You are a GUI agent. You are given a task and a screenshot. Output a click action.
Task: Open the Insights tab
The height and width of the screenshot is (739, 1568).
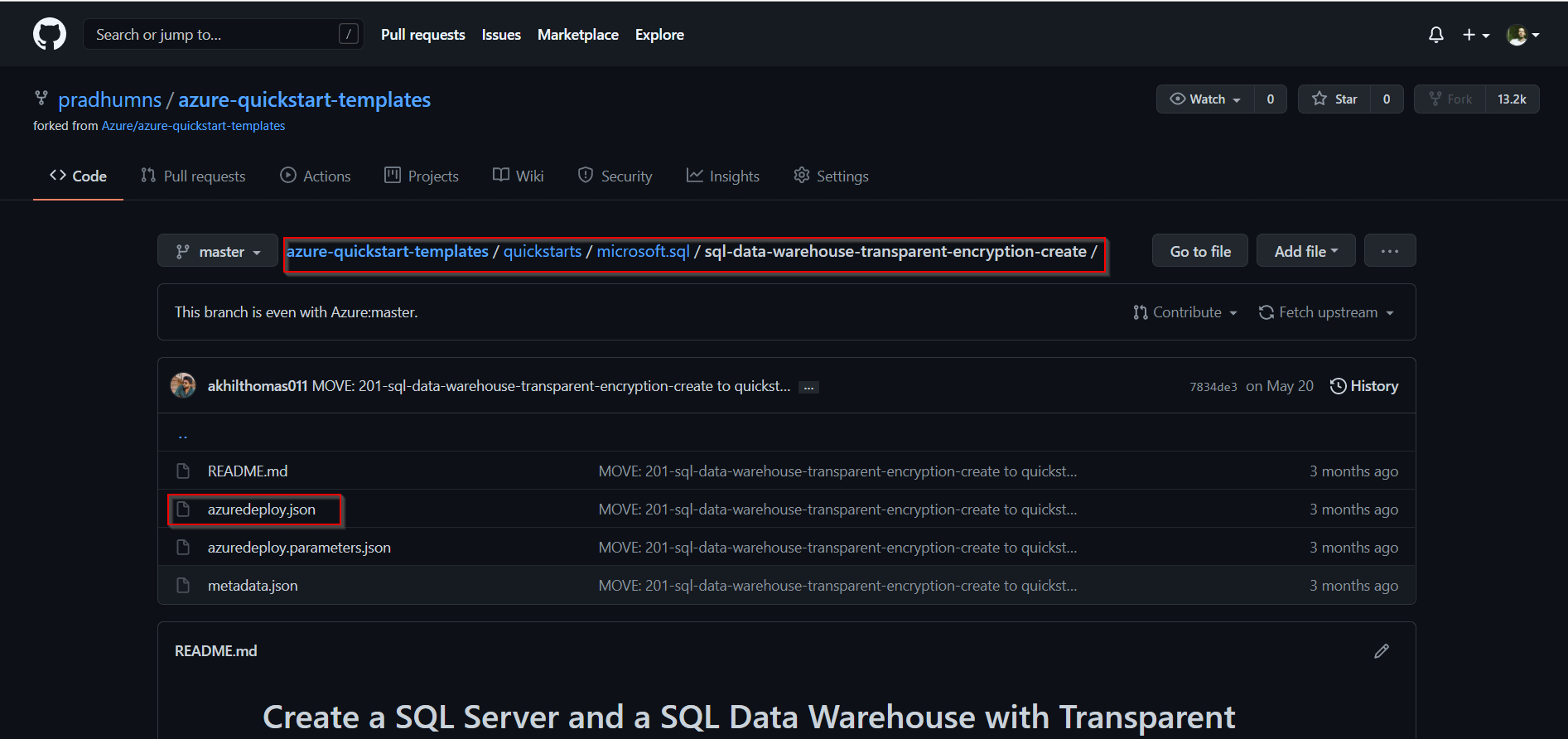(723, 176)
